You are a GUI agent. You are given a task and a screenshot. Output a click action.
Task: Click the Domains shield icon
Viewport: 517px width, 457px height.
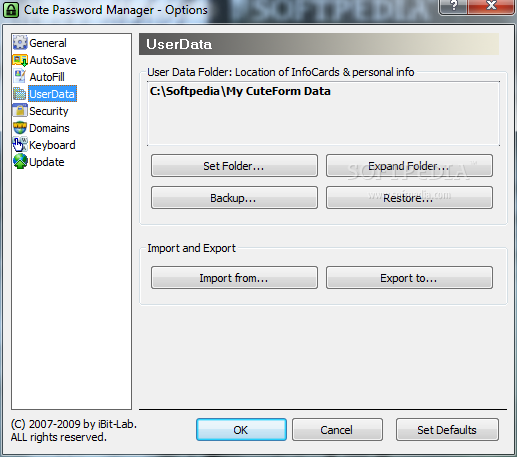click(x=20, y=128)
